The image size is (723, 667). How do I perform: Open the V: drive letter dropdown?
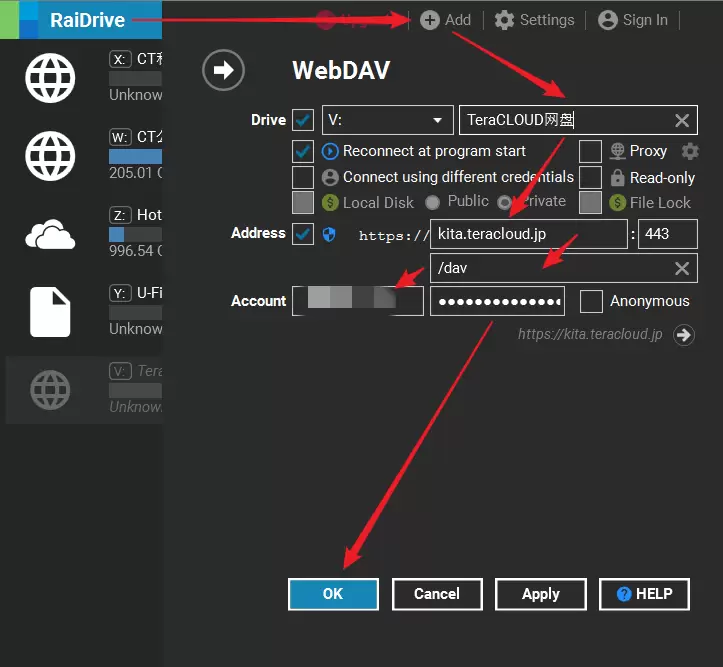387,120
